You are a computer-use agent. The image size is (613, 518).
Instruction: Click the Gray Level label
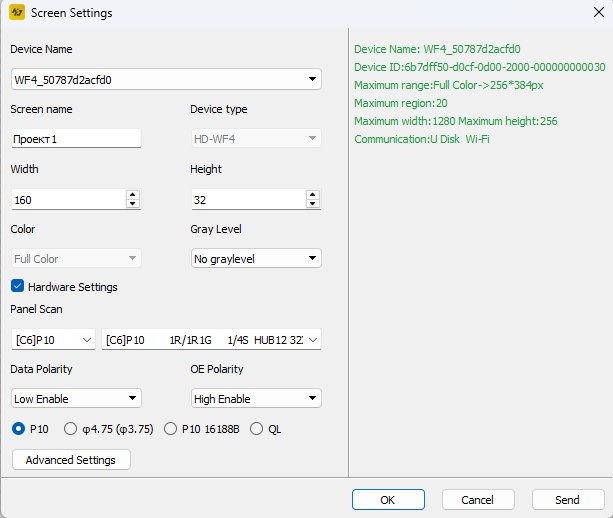point(216,229)
